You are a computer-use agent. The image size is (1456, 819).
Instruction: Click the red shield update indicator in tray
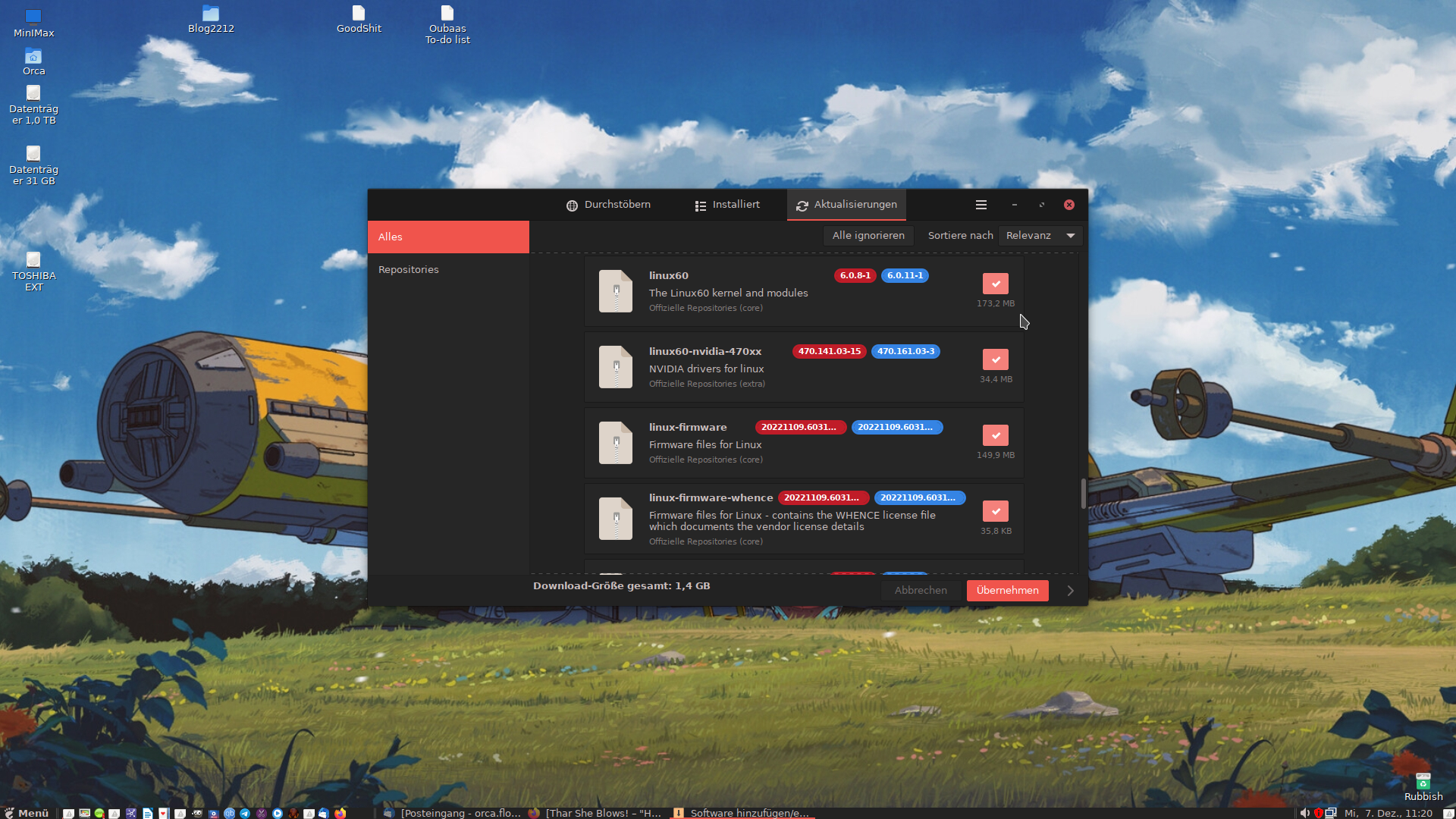click(x=1319, y=813)
